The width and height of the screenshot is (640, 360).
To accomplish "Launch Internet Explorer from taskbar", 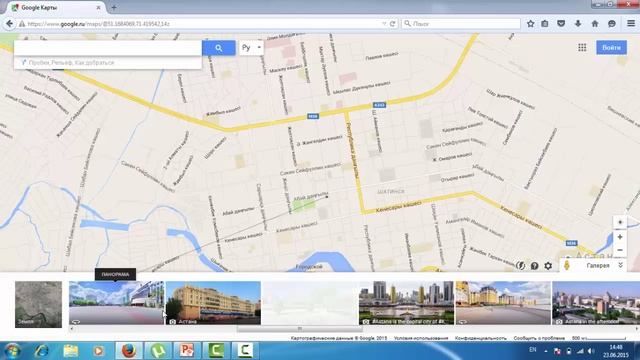I will coord(42,351).
